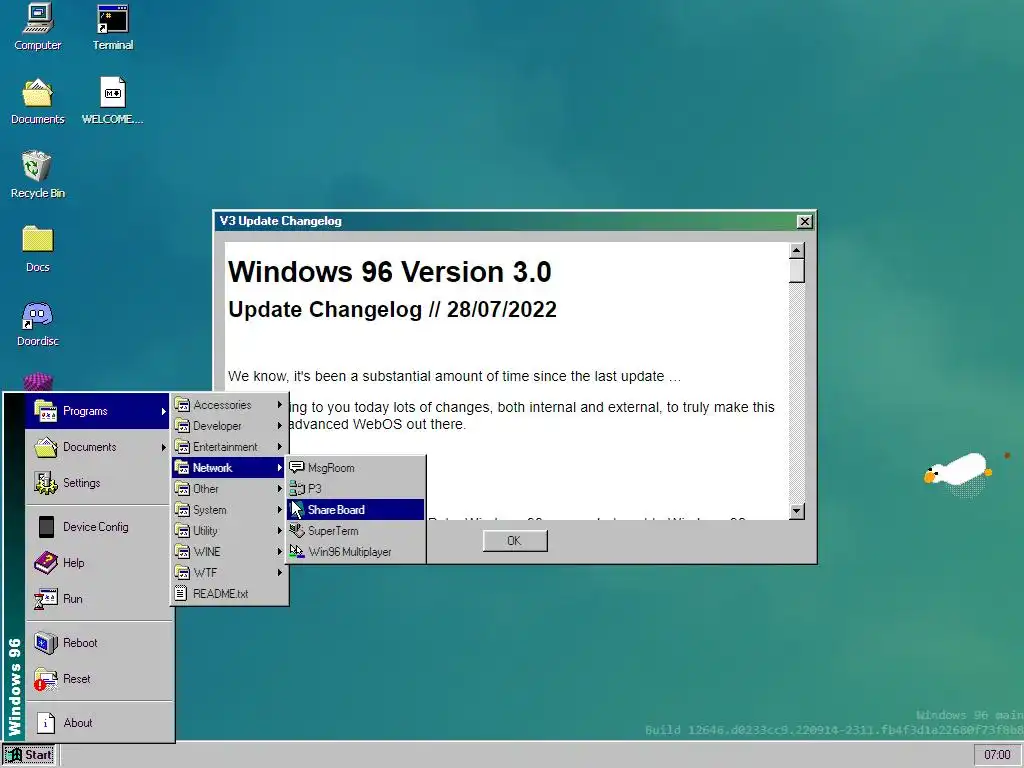1024x768 pixels.
Task: Click the Windows 96 Version 3.0 heading
Action: 390,272
